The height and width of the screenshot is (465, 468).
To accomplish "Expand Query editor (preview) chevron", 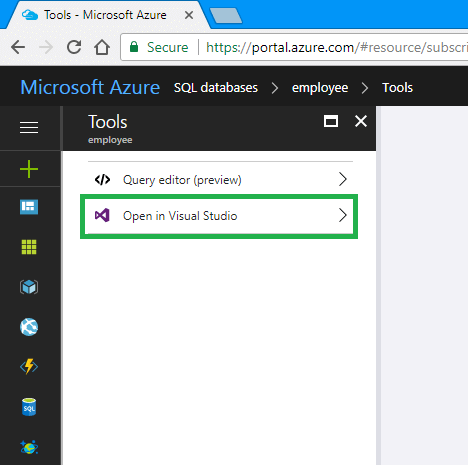I will click(x=343, y=179).
